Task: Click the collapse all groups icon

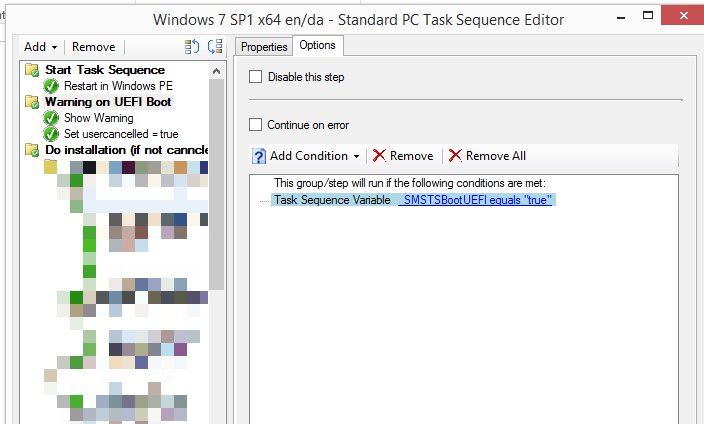Action: (215, 47)
